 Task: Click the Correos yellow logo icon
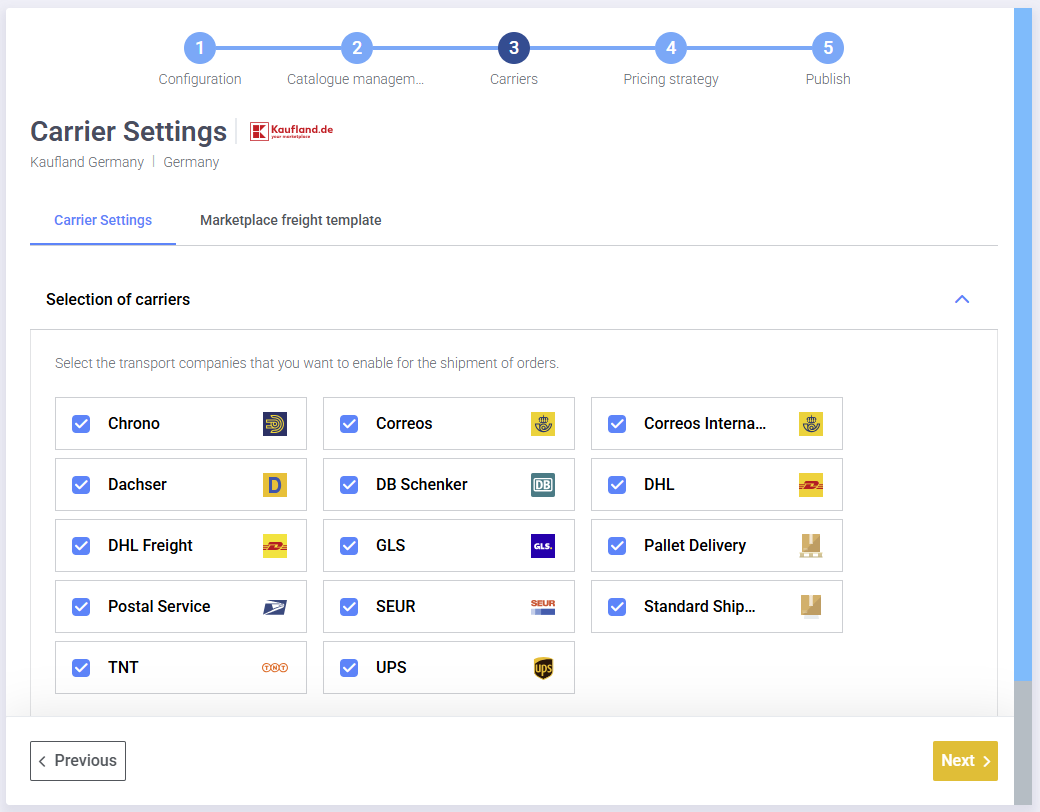(x=542, y=424)
